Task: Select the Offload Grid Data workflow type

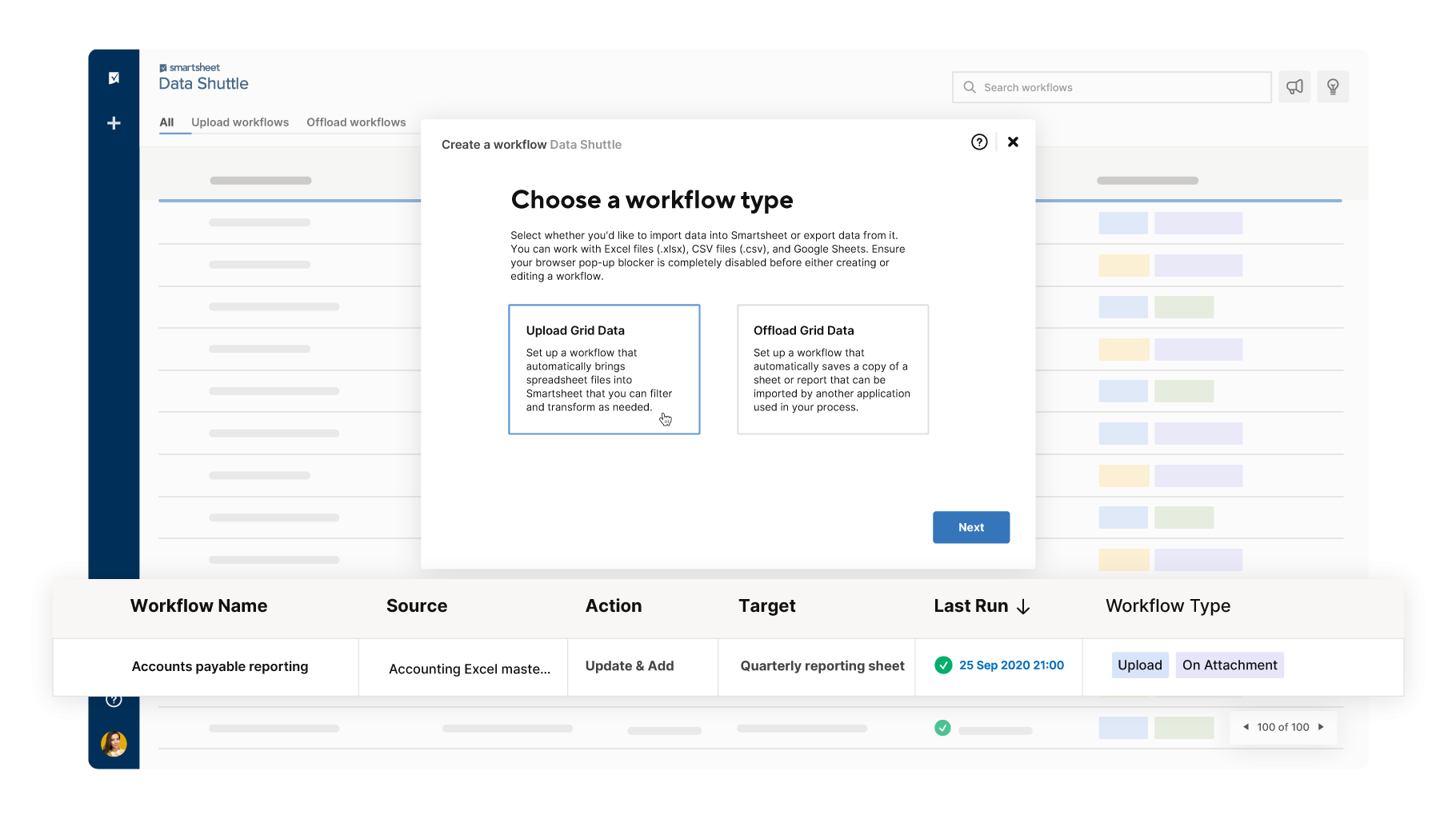Action: point(832,369)
